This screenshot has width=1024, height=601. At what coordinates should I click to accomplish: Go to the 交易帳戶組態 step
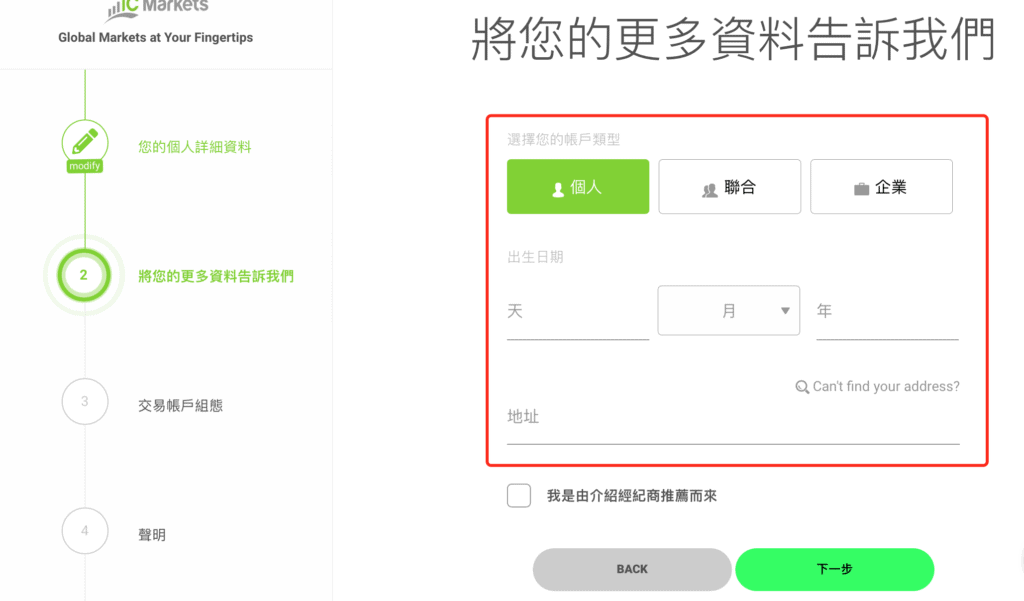(181, 406)
